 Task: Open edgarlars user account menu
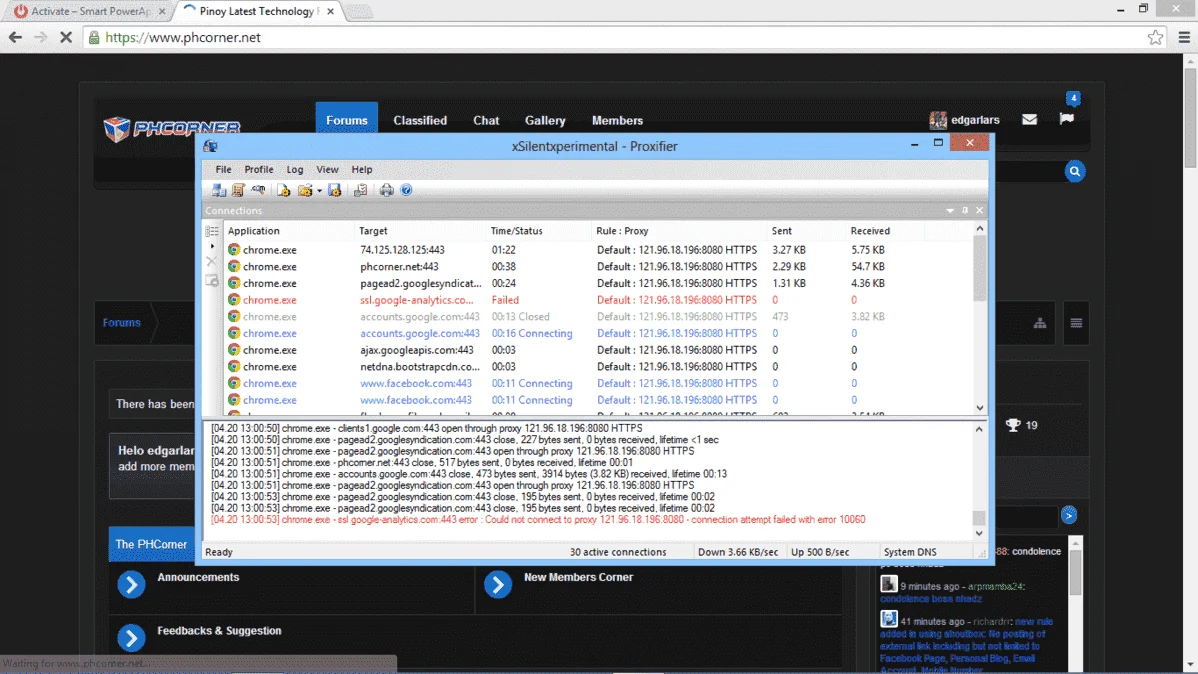(964, 120)
